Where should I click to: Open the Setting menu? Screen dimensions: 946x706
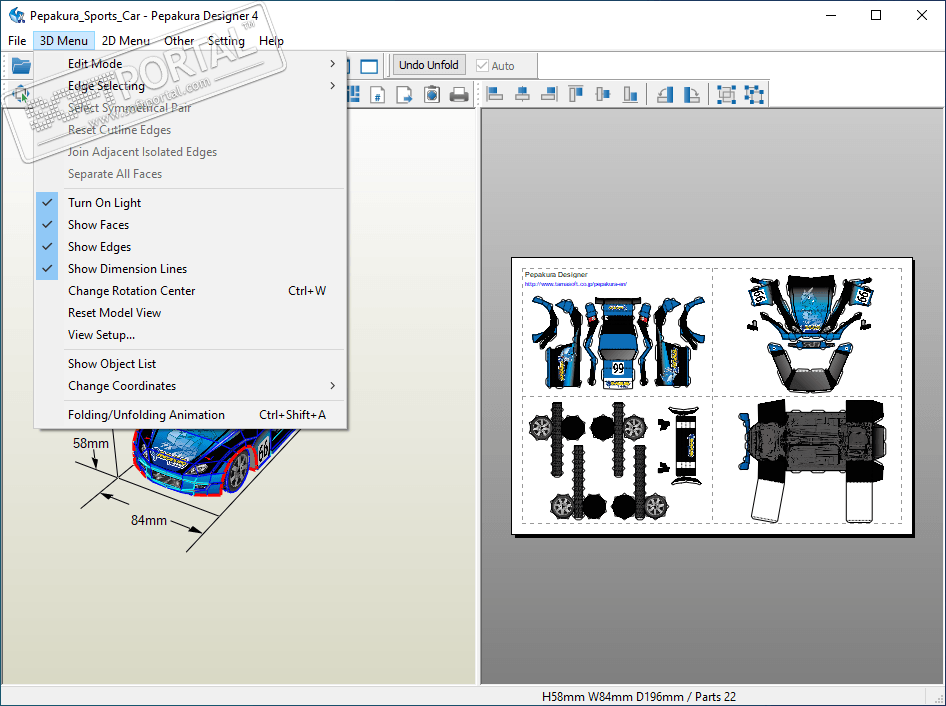tap(226, 40)
